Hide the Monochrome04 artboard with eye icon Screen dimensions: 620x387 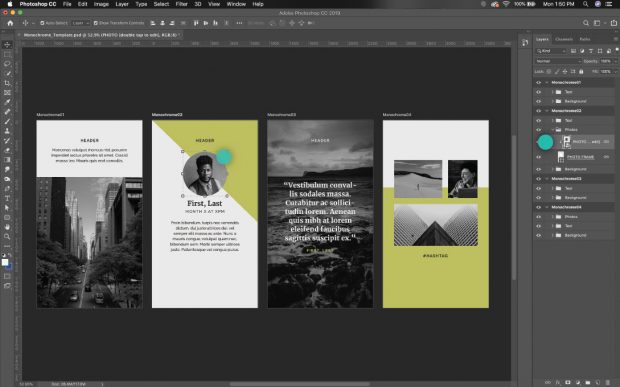point(539,207)
